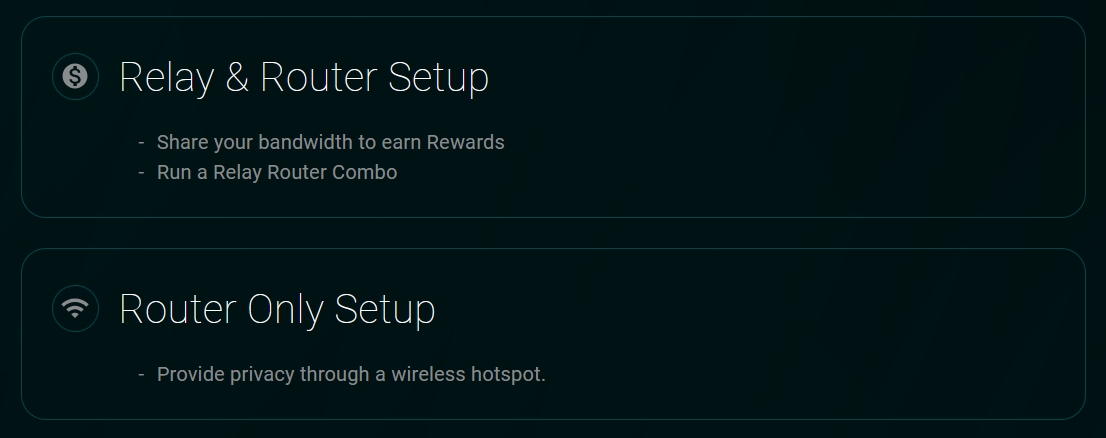This screenshot has width=1106, height=438.
Task: Click the dash before "Run a Relay"
Action: [x=142, y=172]
